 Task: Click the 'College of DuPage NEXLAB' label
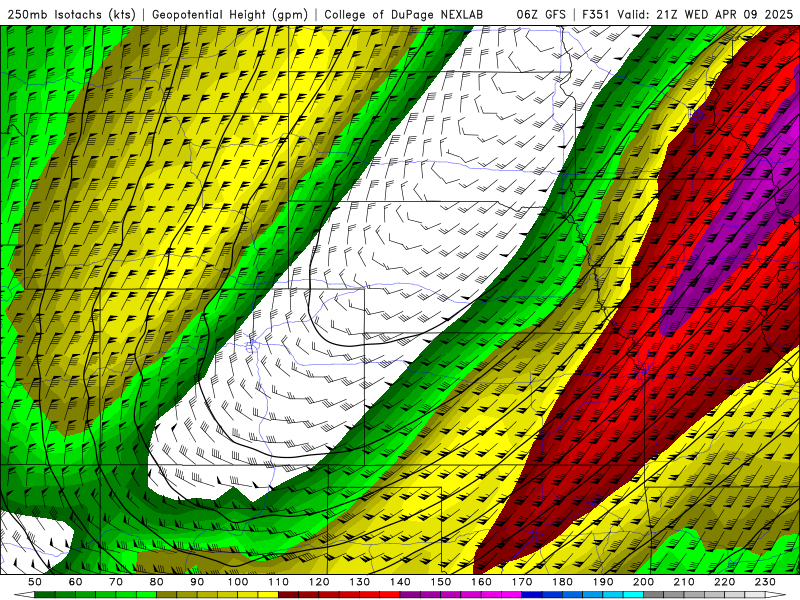tap(404, 15)
